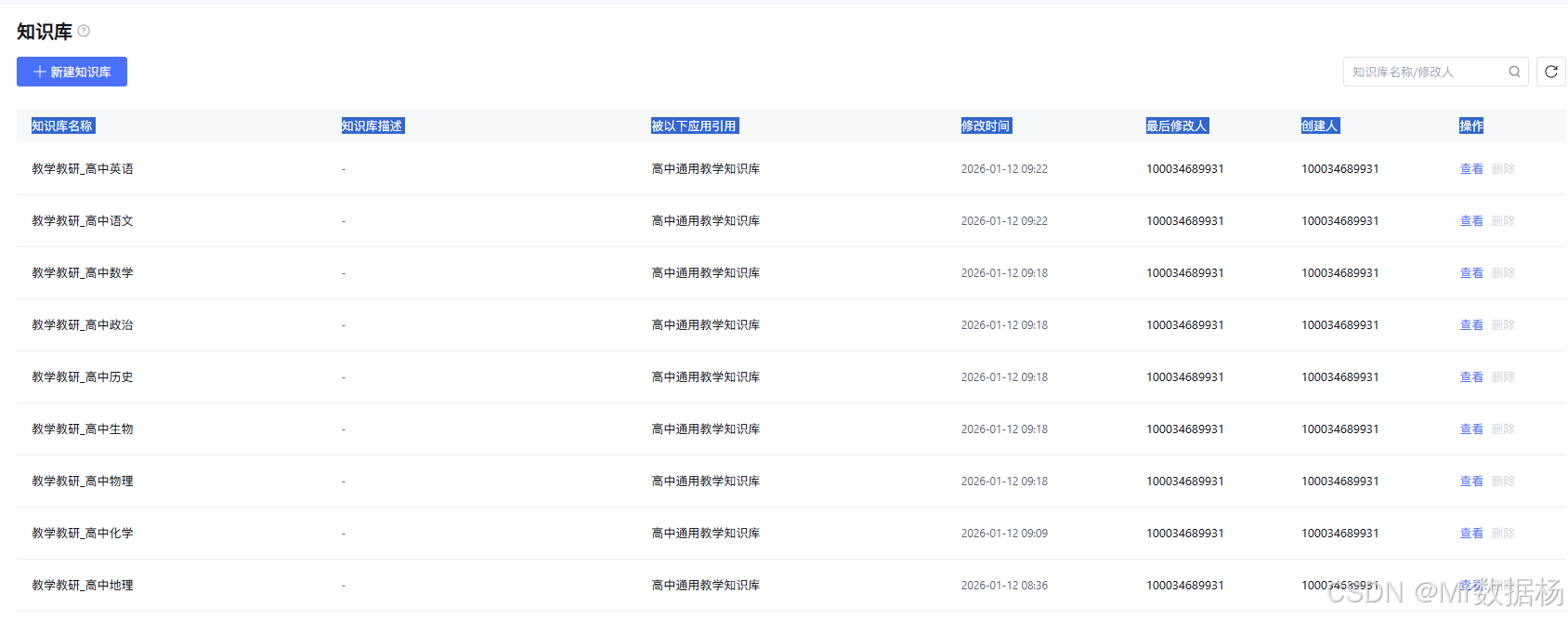Select the 教学教研_高中物理 name cell

[x=83, y=481]
